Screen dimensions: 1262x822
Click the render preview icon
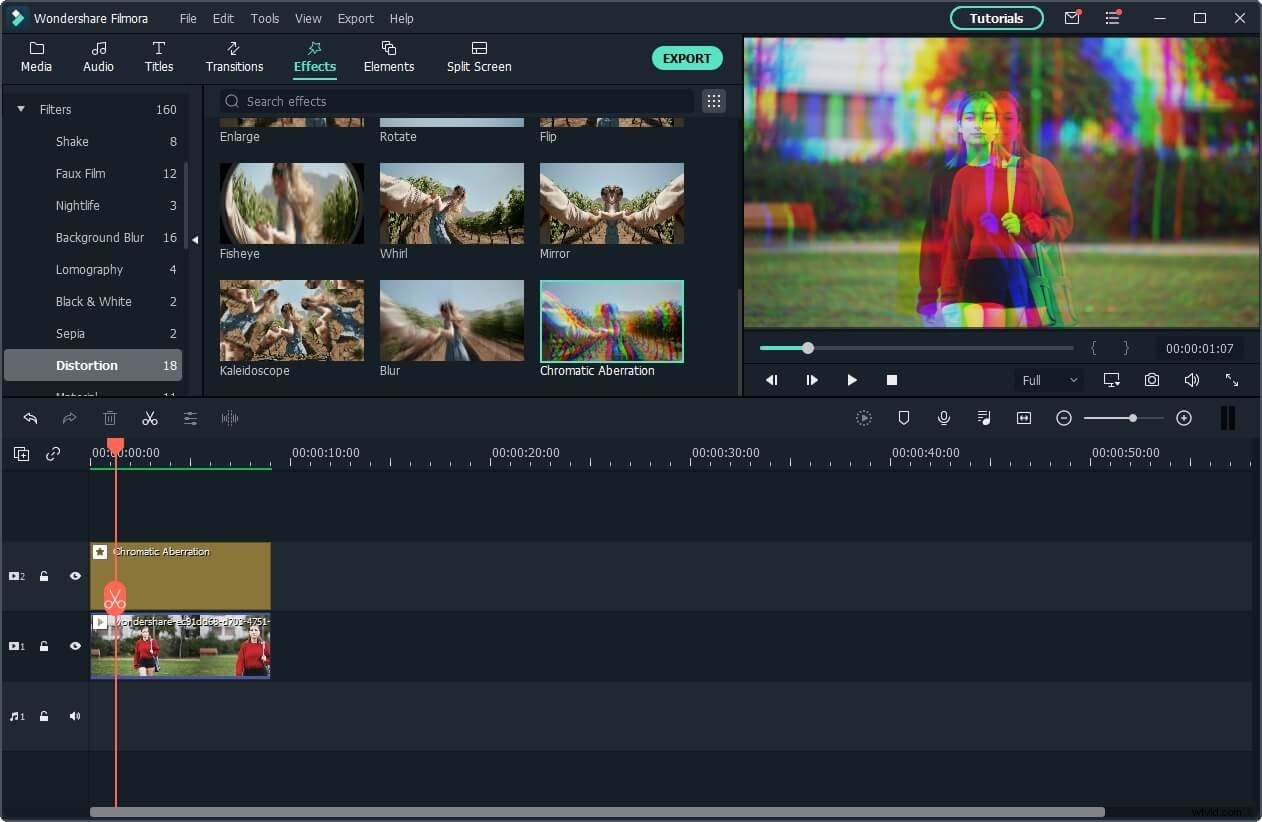[x=864, y=418]
